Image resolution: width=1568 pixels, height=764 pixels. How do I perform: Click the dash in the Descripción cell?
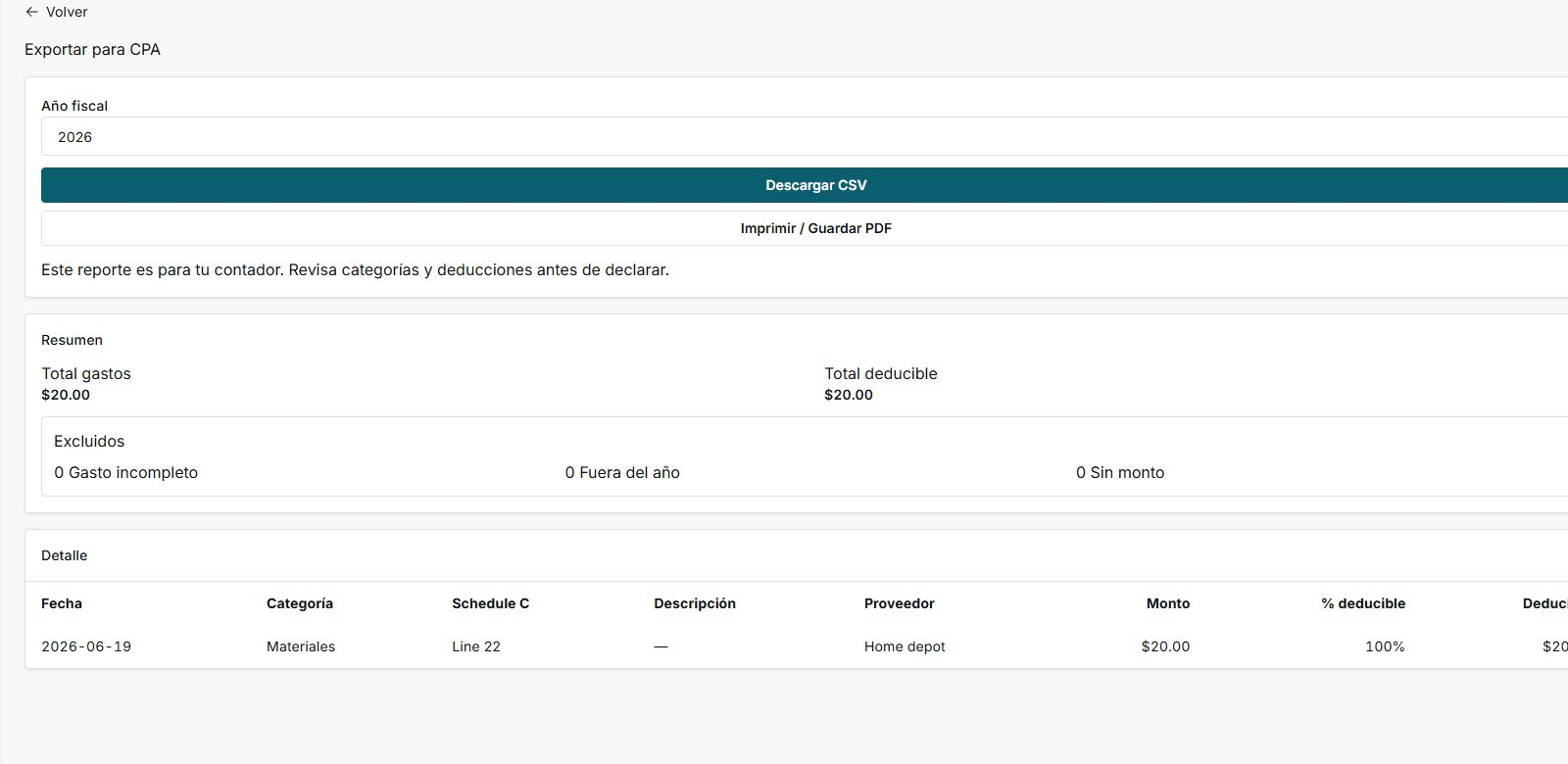click(661, 646)
